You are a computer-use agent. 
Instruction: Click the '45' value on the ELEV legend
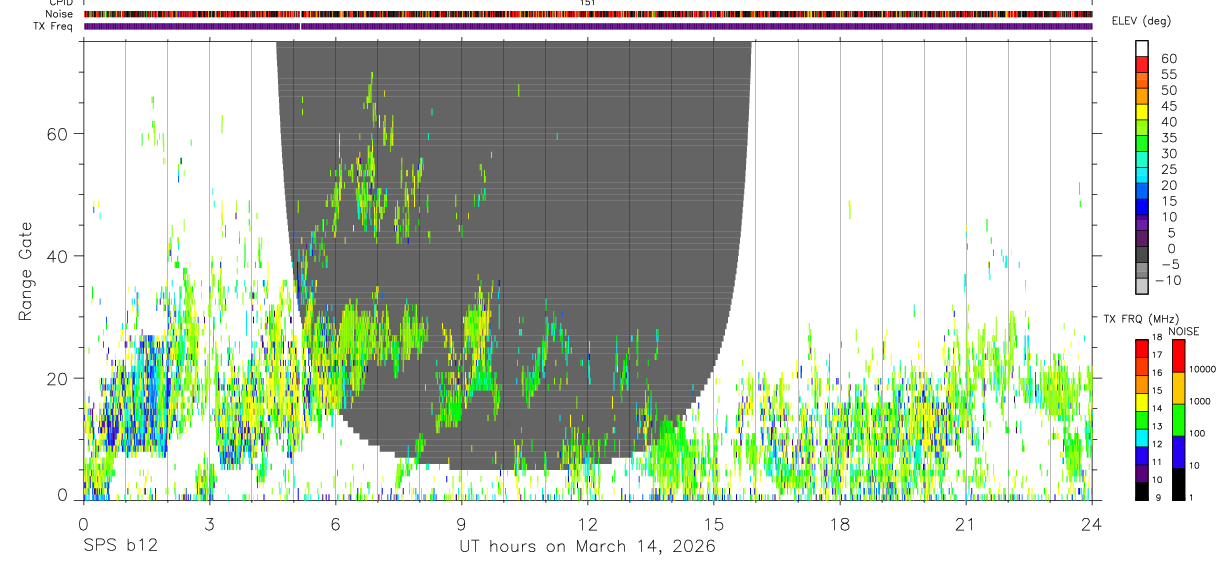tap(1169, 106)
